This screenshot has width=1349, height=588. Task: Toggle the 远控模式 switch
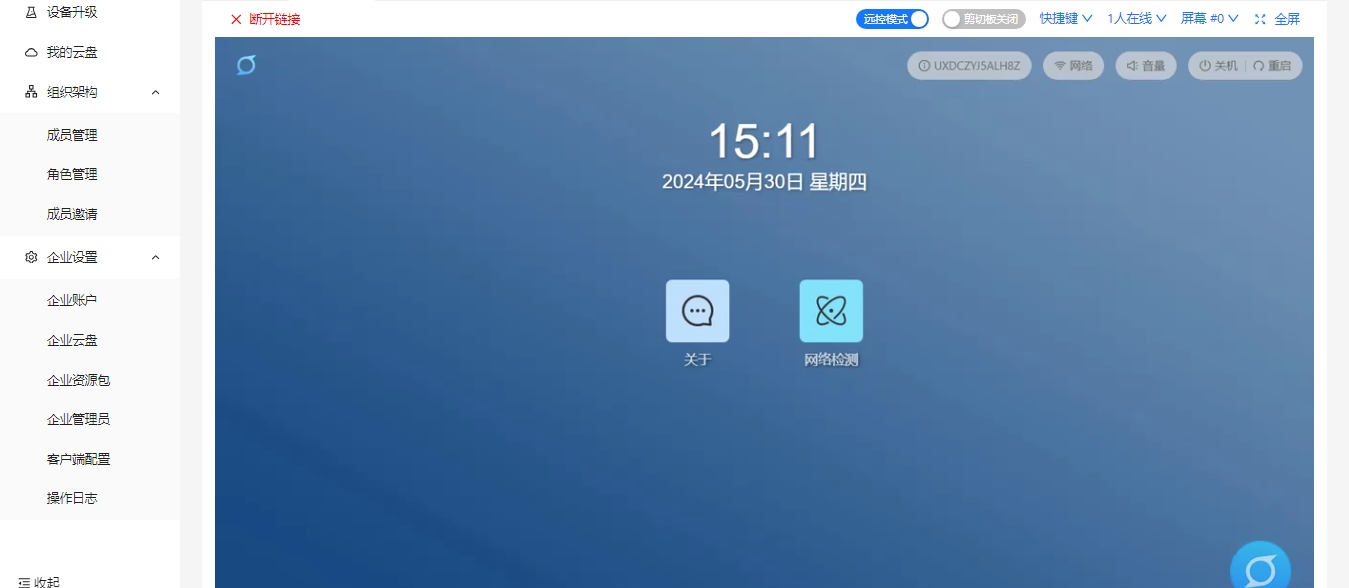892,19
